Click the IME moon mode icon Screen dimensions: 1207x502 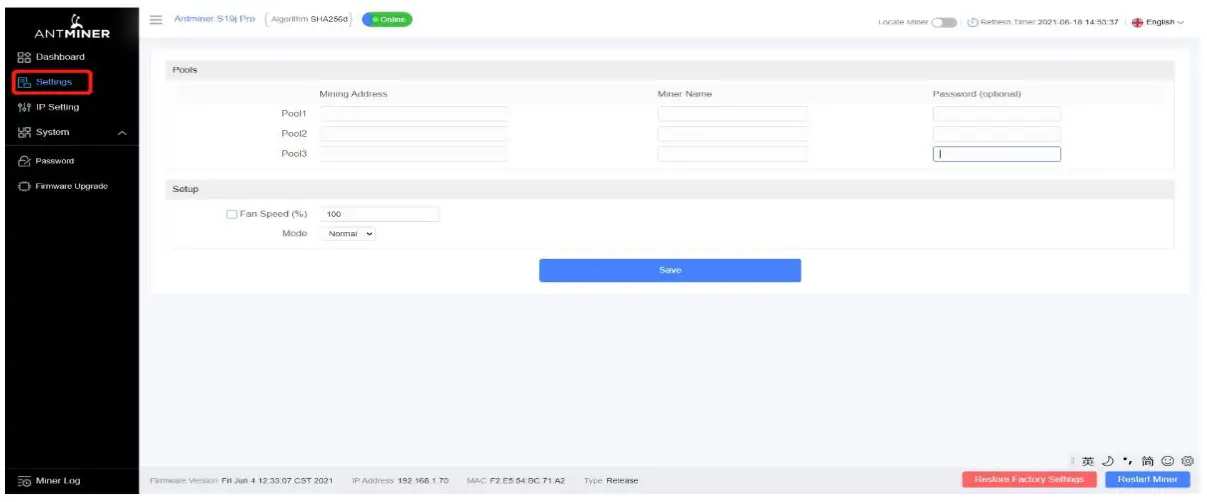1109,460
